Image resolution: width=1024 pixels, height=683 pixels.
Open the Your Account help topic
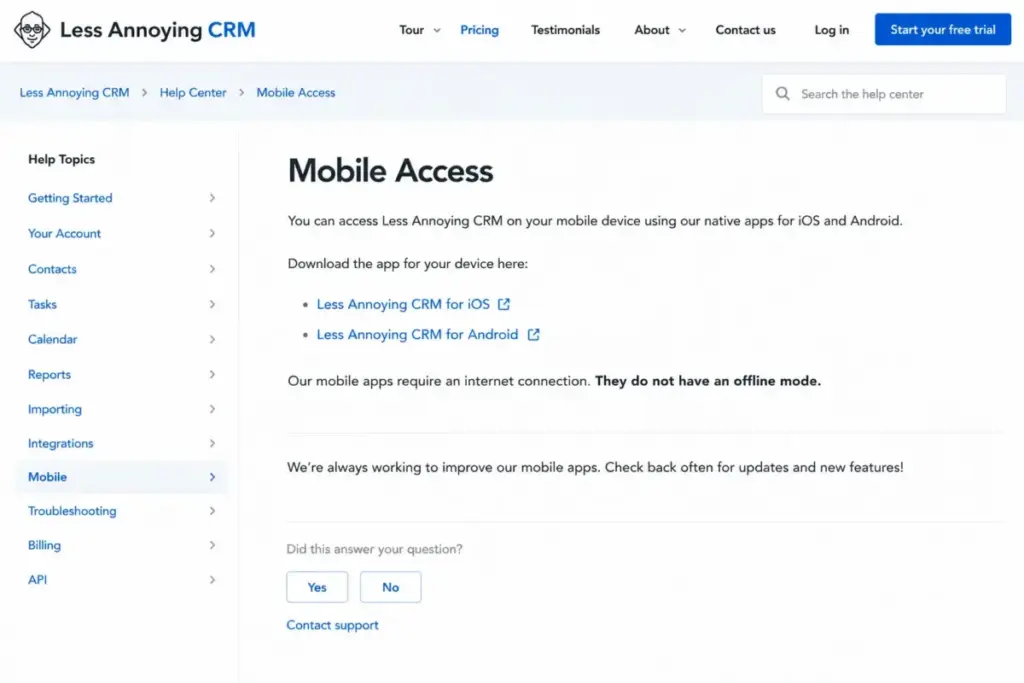64,233
